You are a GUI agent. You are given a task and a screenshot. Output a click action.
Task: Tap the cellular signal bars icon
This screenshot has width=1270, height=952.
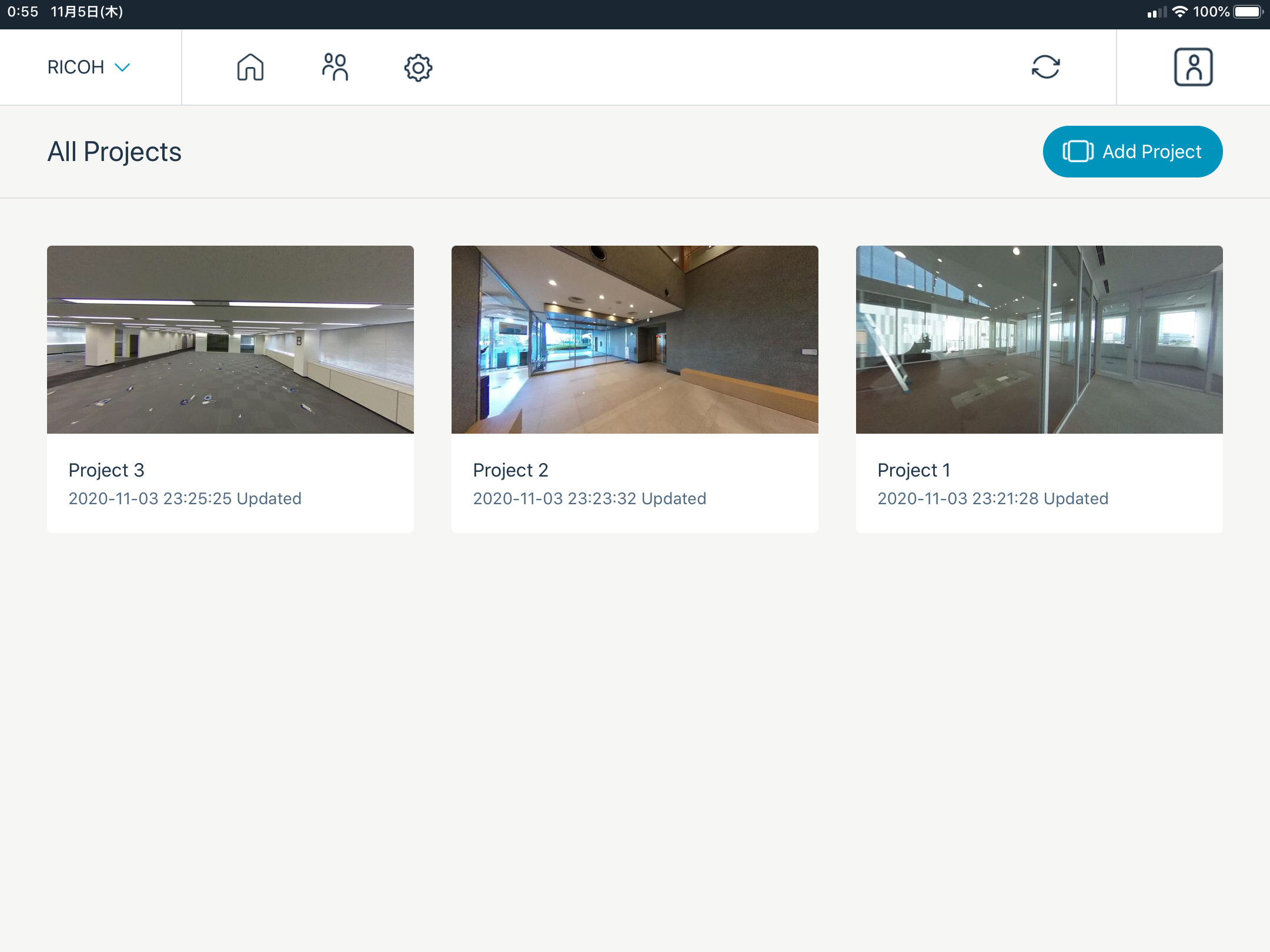coord(1156,12)
